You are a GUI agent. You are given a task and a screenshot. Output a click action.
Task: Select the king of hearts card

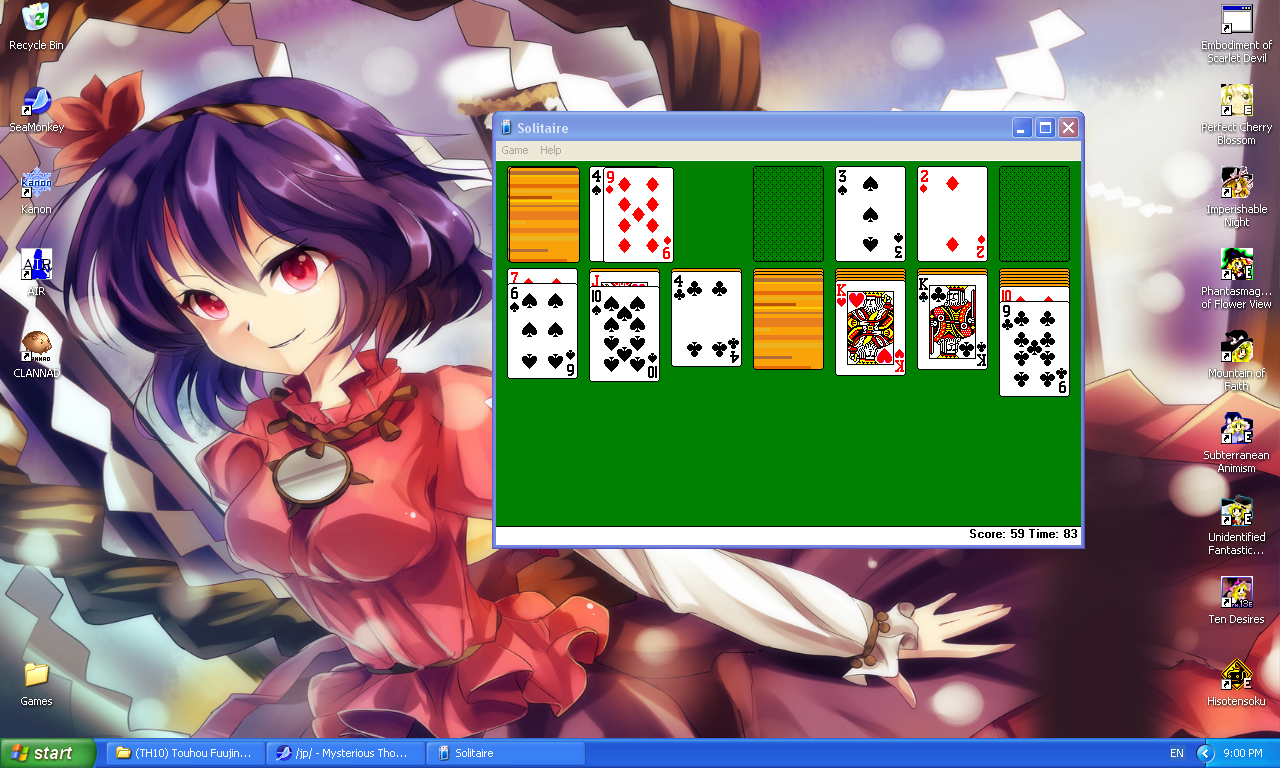coord(870,328)
